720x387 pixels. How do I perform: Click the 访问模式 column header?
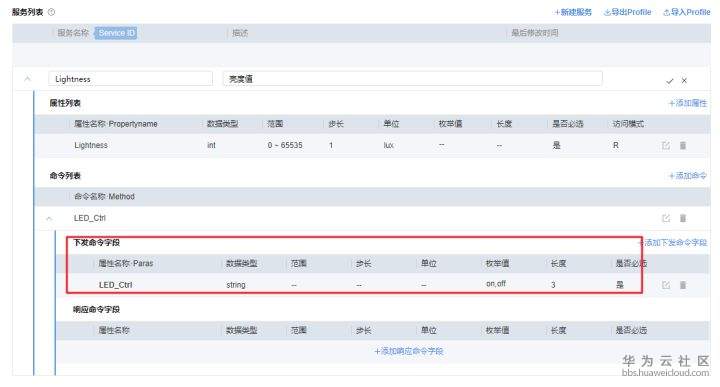[x=628, y=124]
